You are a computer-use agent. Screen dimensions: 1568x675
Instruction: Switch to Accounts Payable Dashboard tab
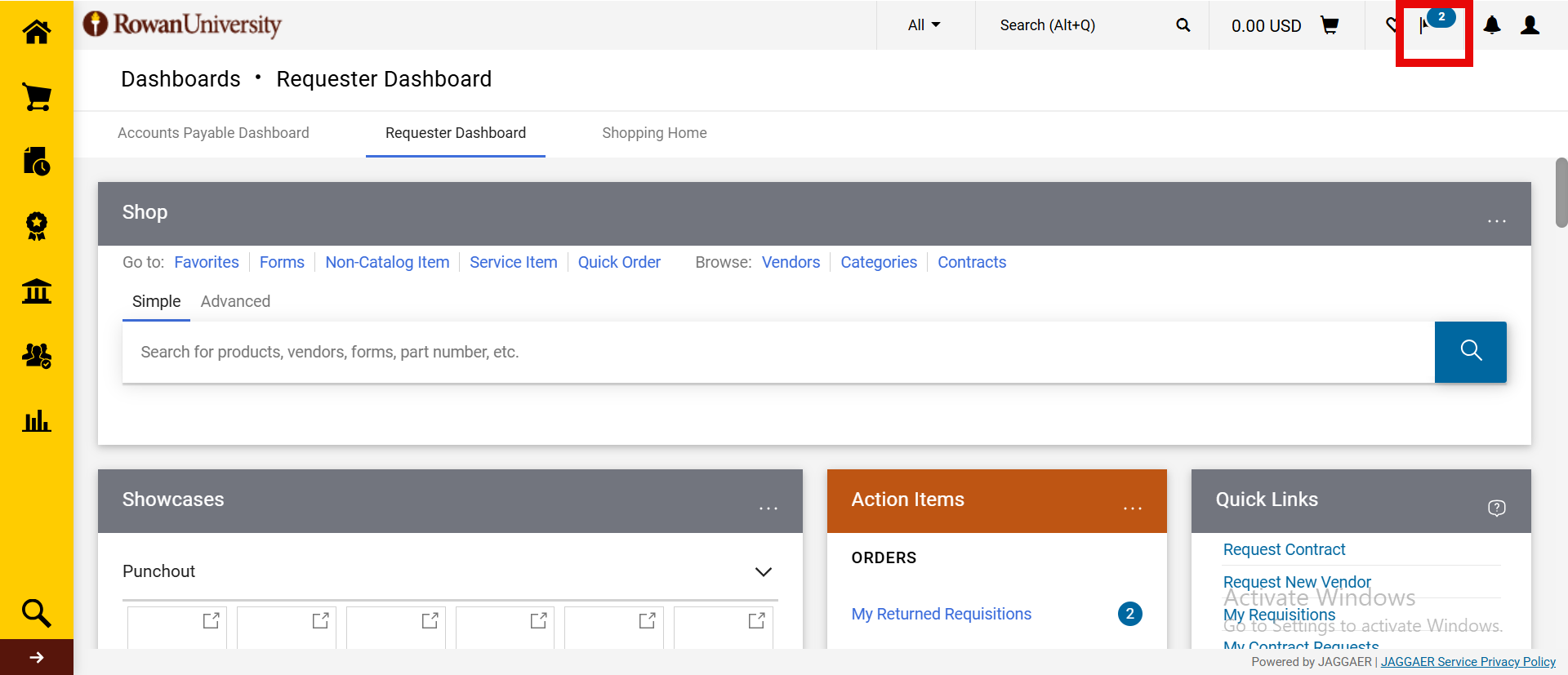point(213,133)
